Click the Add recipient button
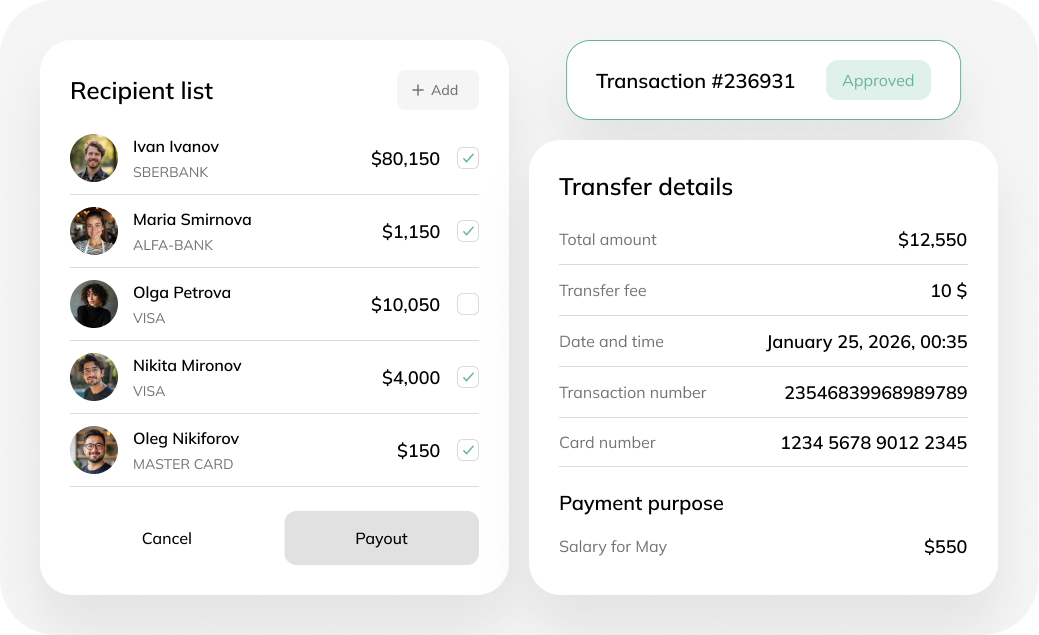Viewport: 1039px width, 635px height. (437, 90)
